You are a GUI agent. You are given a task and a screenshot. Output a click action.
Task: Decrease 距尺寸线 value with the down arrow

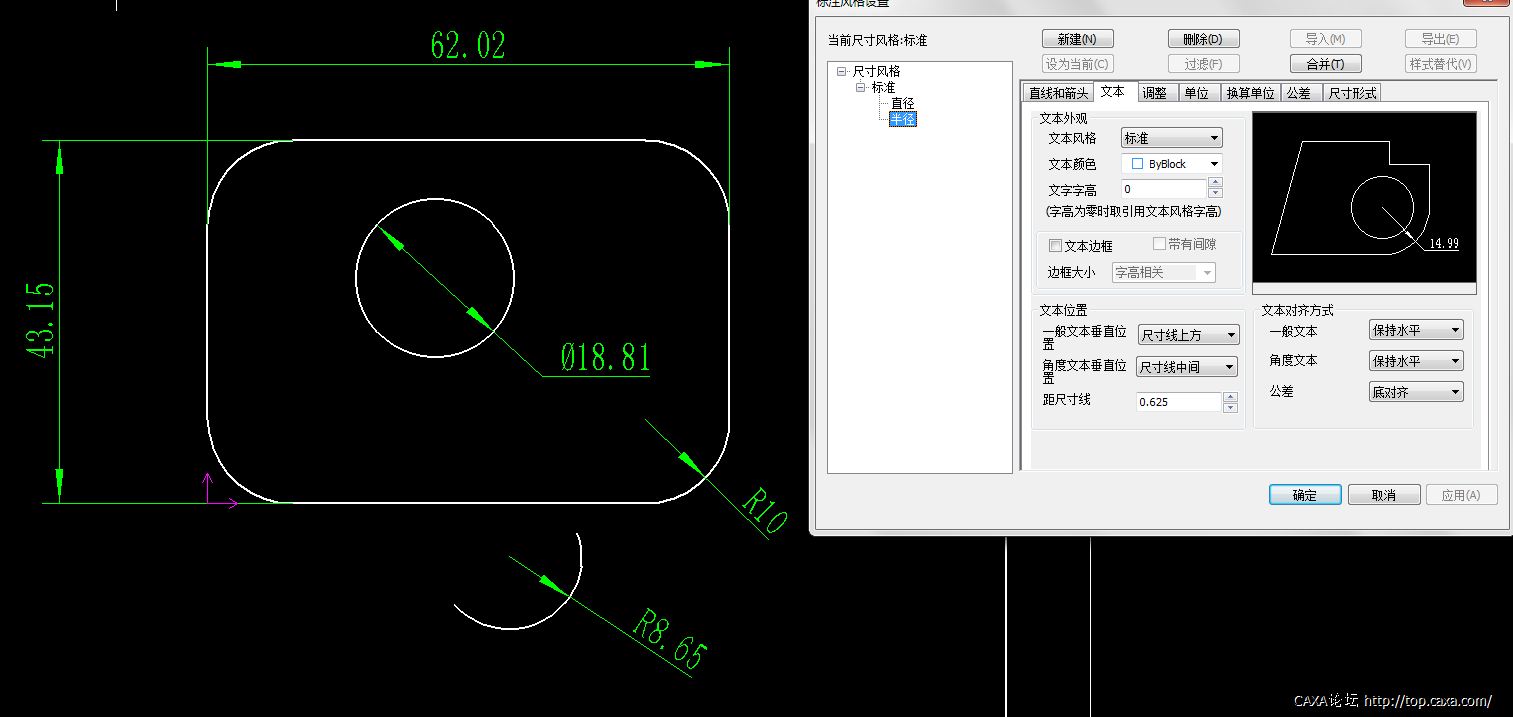(1230, 407)
